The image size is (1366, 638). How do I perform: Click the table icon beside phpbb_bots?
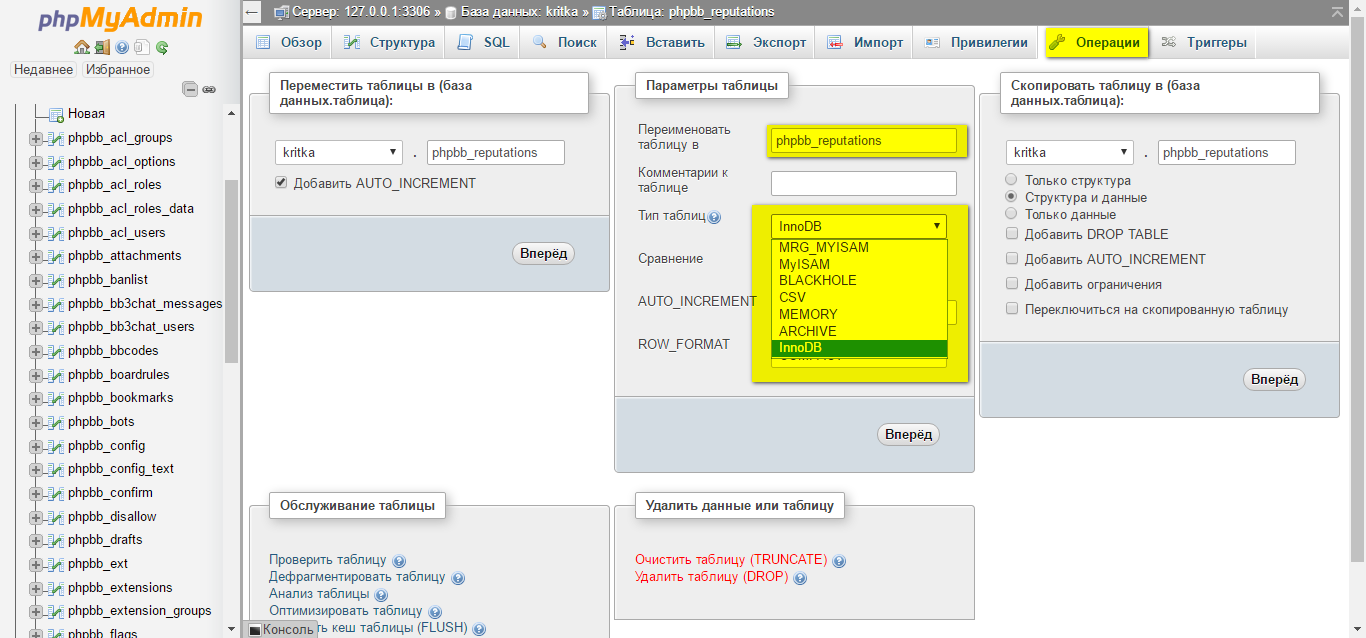click(x=56, y=422)
